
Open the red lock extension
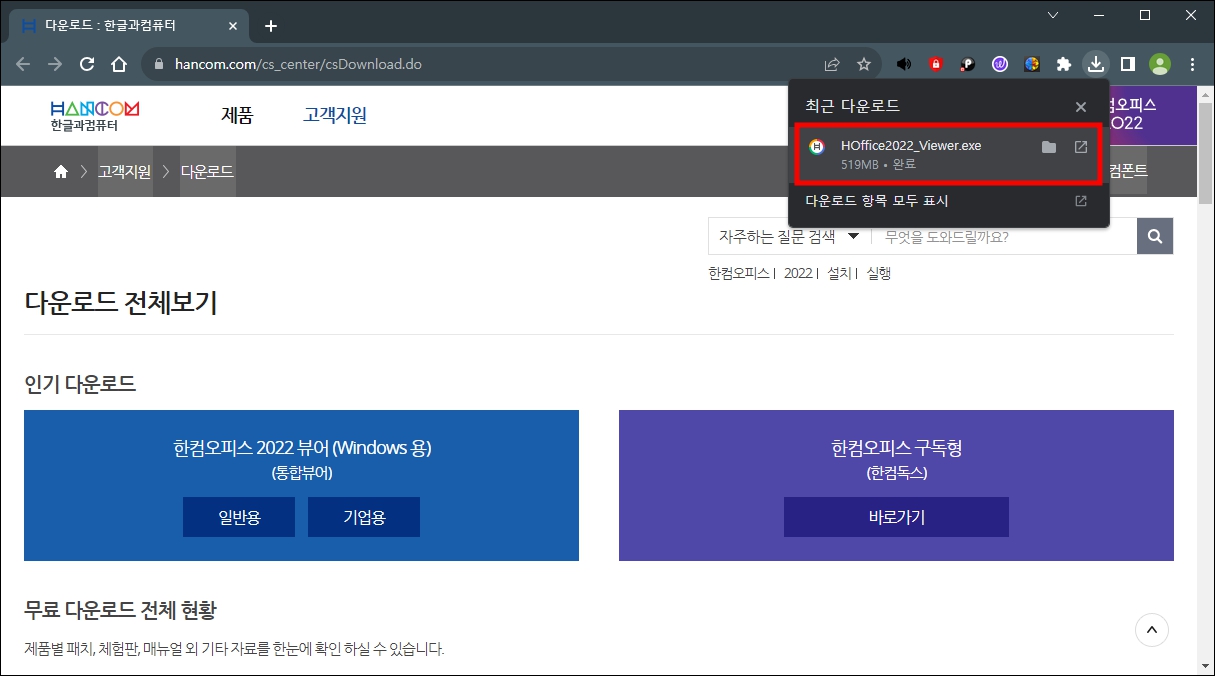pos(936,64)
